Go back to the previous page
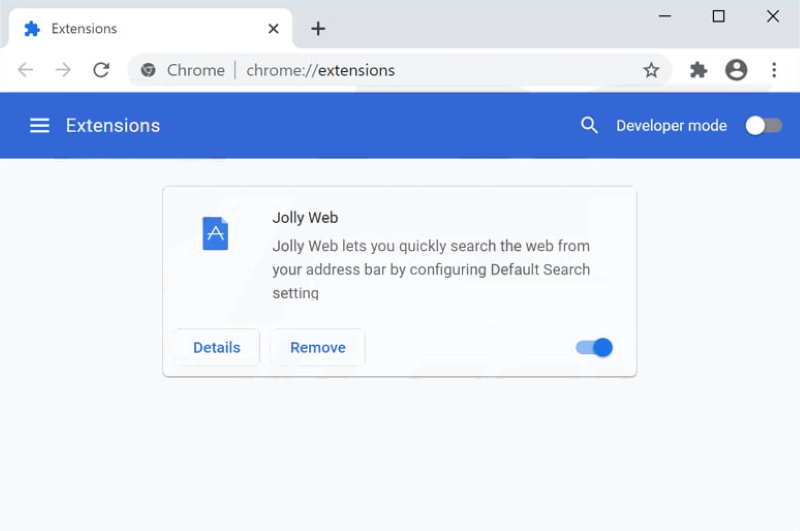The width and height of the screenshot is (800, 531). (x=25, y=70)
